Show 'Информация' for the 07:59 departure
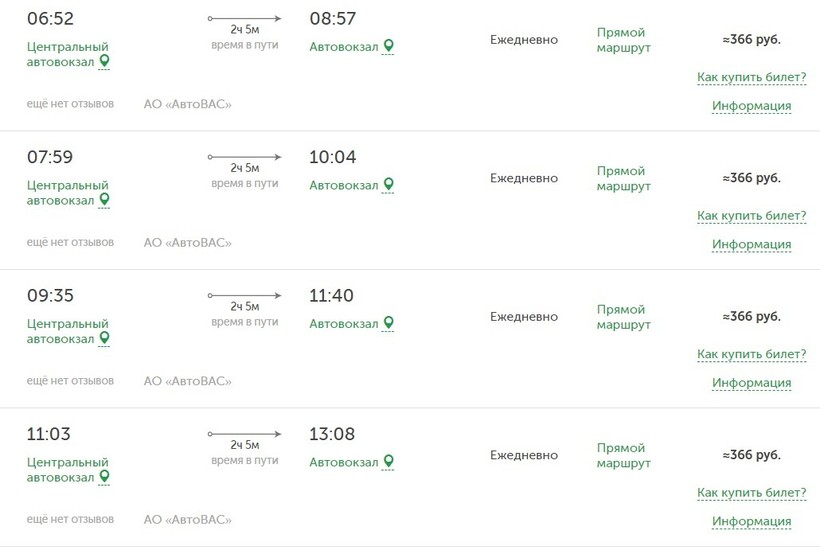The width and height of the screenshot is (820, 550). (x=751, y=245)
